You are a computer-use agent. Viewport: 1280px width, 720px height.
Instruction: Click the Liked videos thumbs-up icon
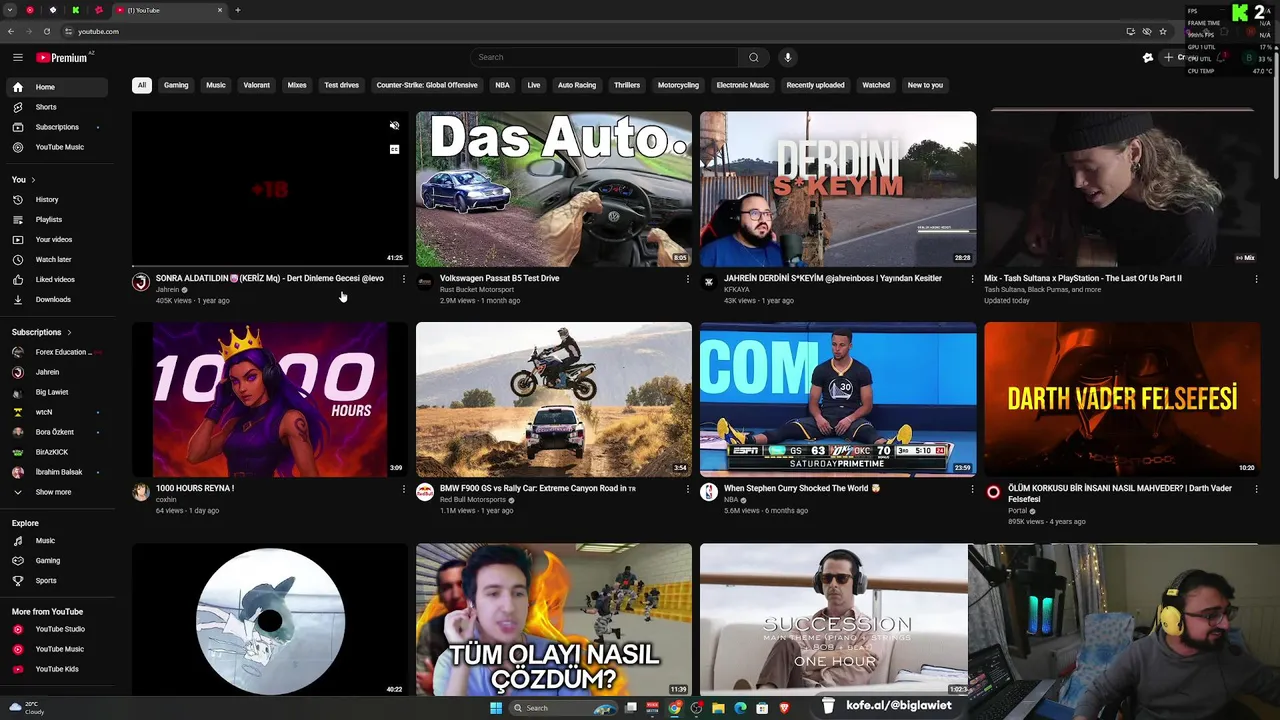point(17,280)
